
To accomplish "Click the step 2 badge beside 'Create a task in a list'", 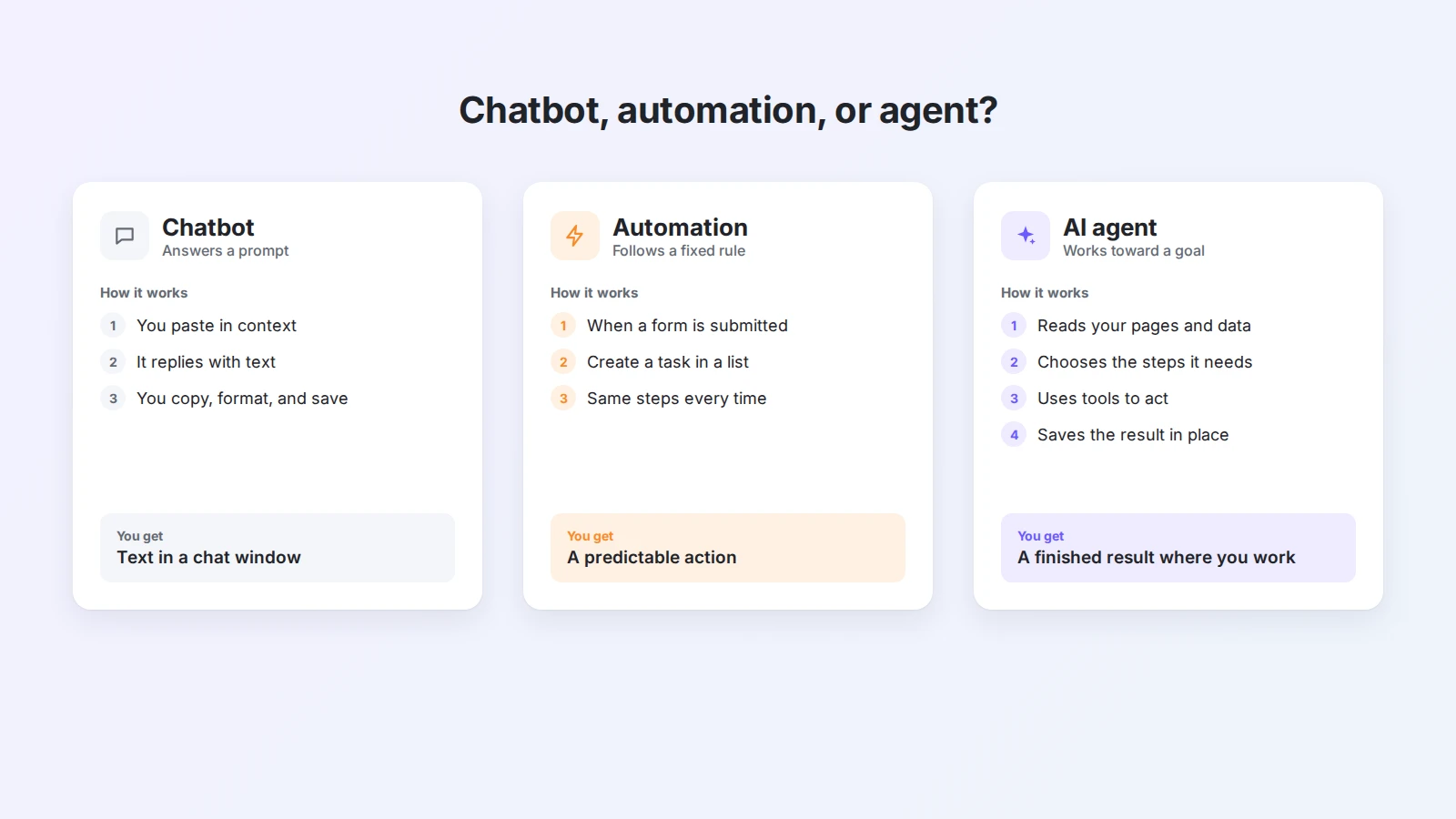I will (563, 361).
